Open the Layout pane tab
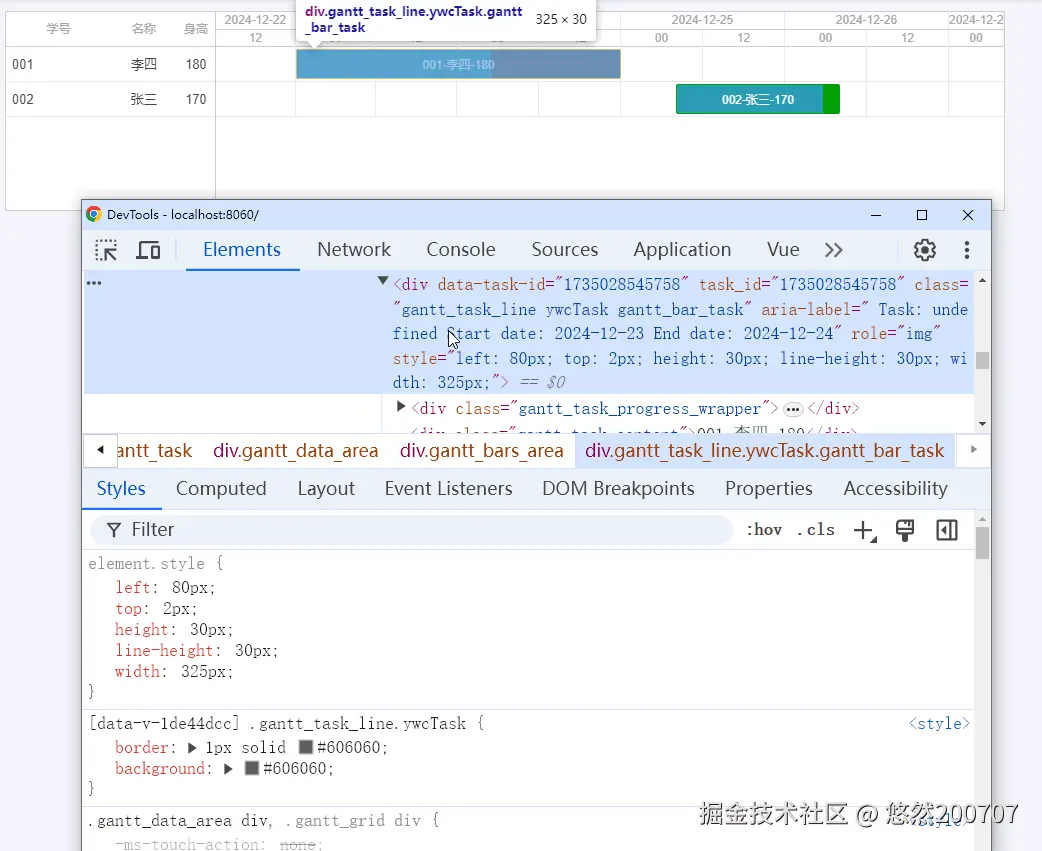The width and height of the screenshot is (1042, 851). pyautogui.click(x=326, y=488)
